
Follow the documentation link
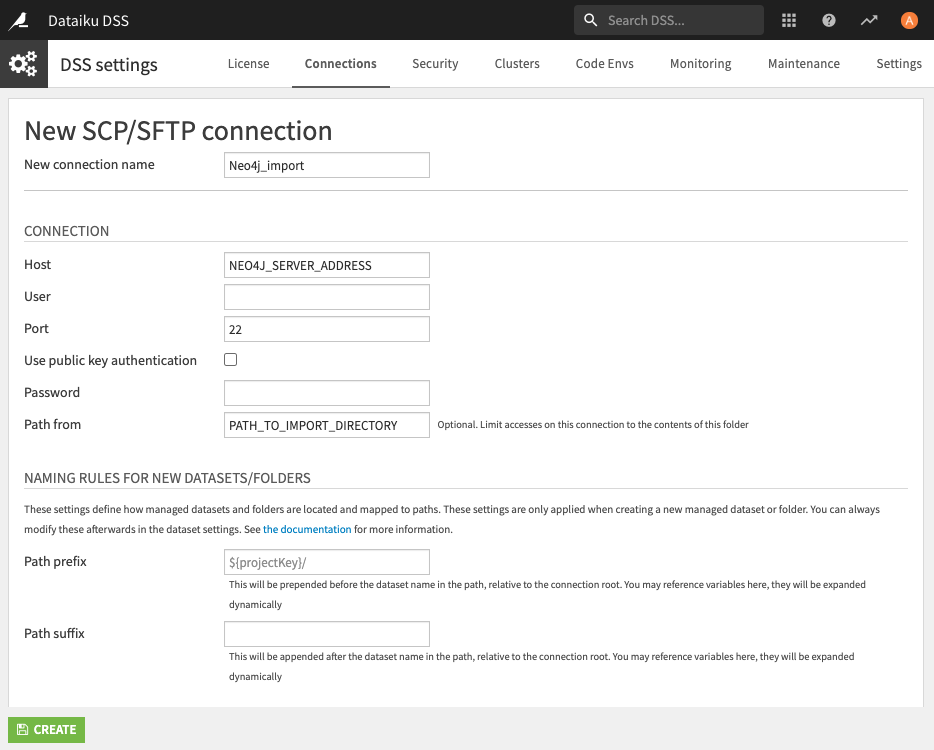[307, 529]
